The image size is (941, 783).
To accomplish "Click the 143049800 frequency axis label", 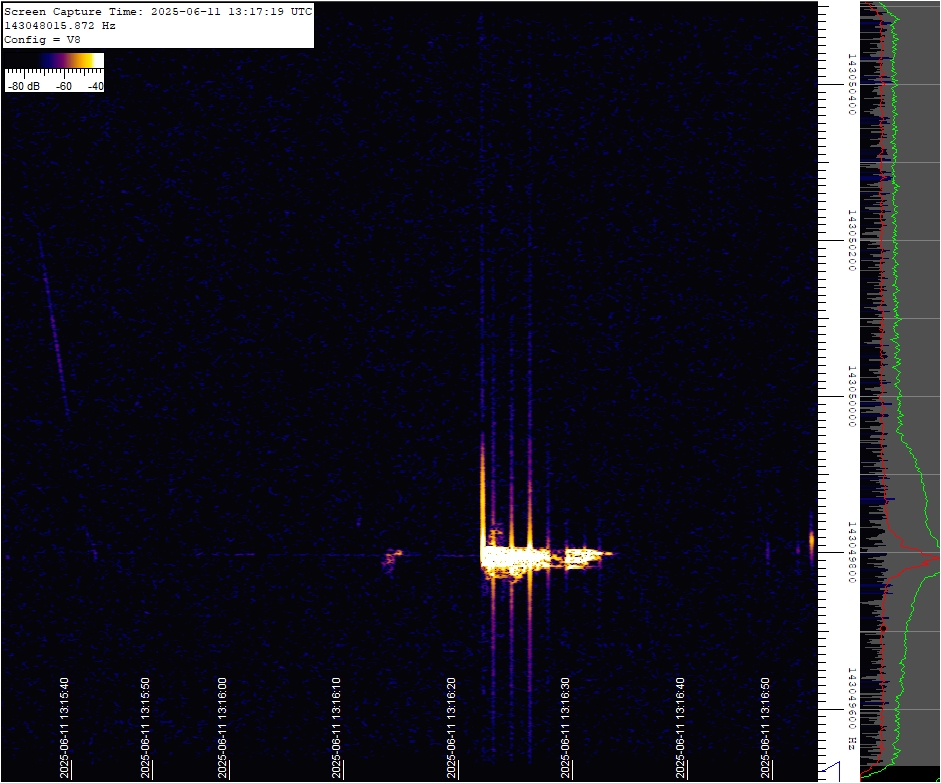I will (851, 552).
